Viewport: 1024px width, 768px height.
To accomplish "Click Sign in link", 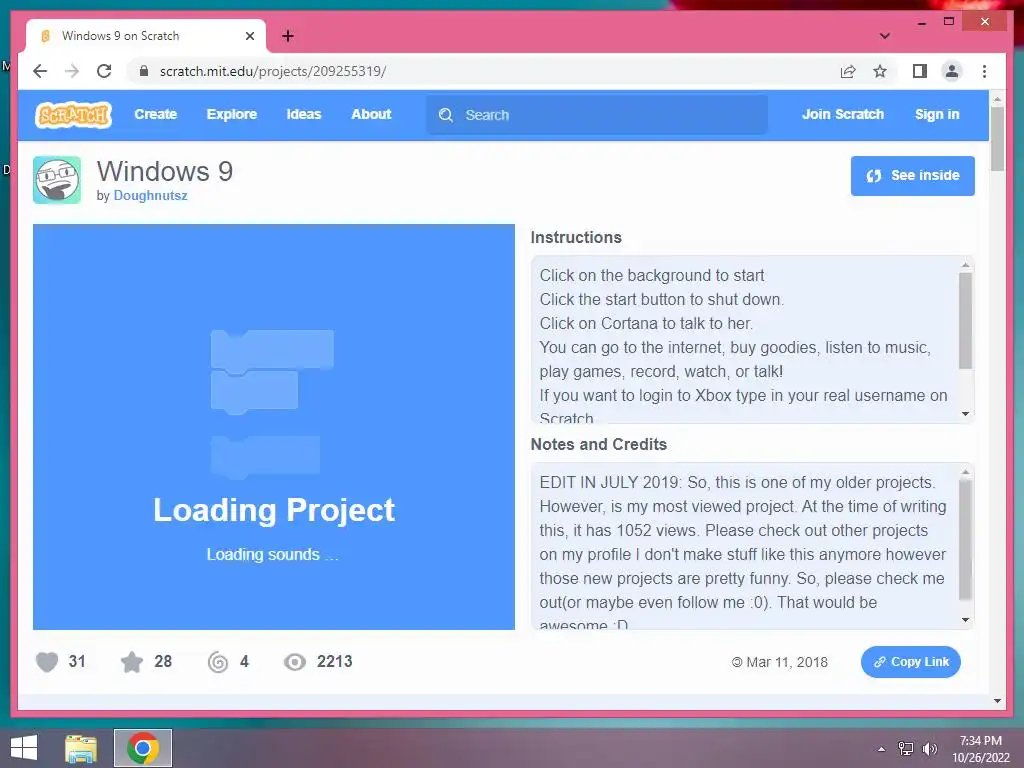I will (x=936, y=114).
